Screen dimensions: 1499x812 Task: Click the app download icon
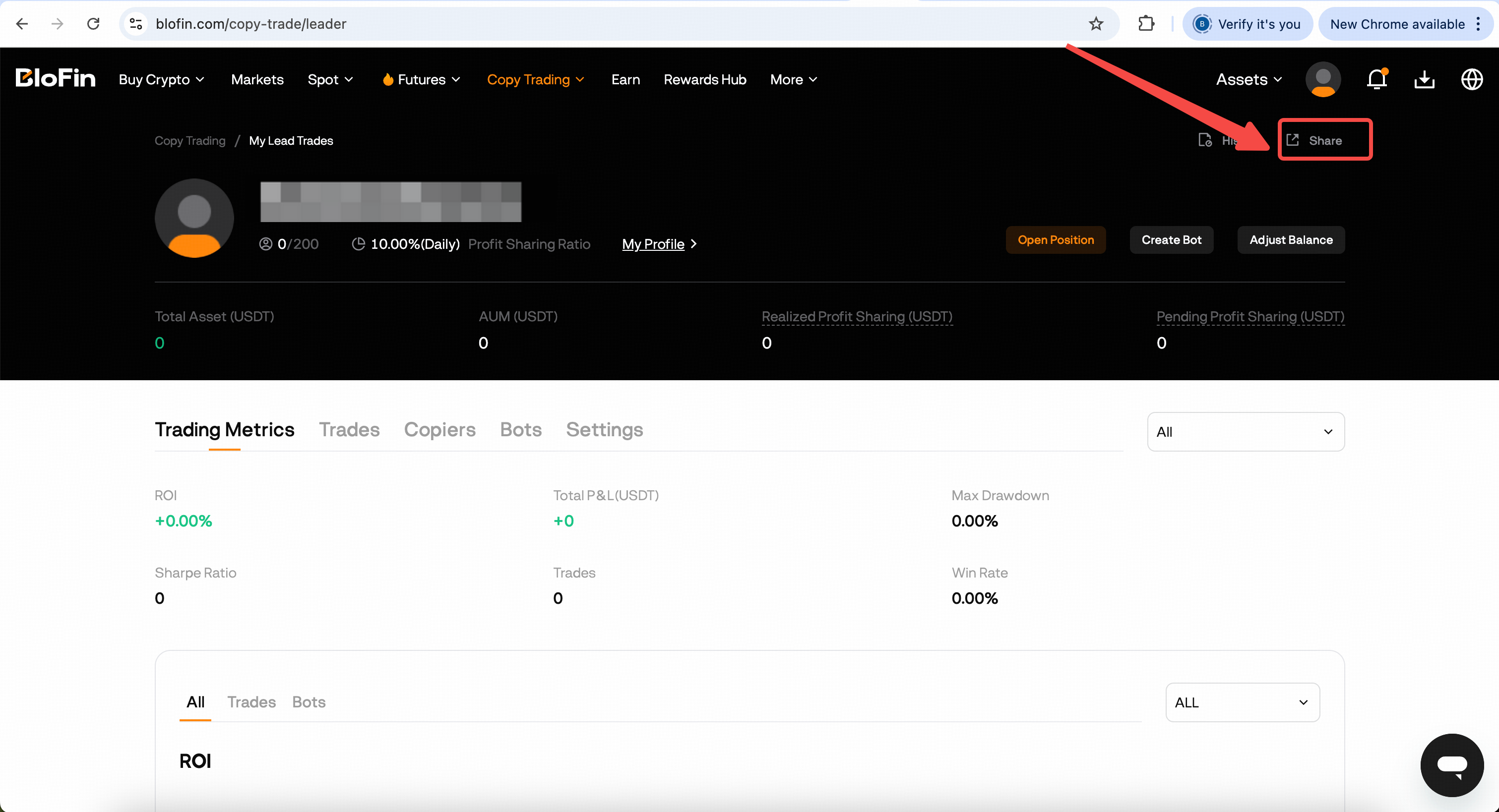tap(1424, 80)
